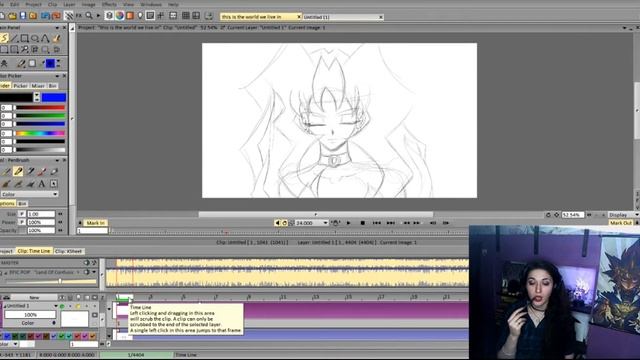Screen dimensions: 640x360
Task: Collapse the Tool PenBrush panel arrow
Action: (x=57, y=160)
